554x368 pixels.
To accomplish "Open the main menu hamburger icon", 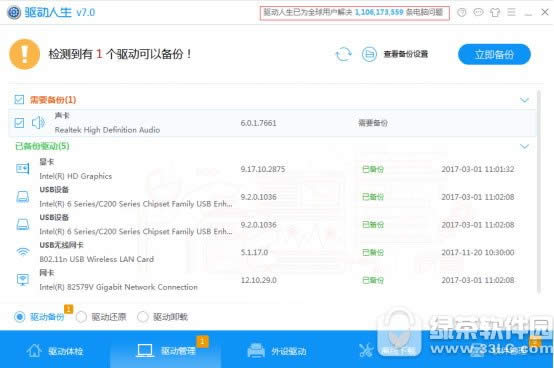I will click(511, 12).
